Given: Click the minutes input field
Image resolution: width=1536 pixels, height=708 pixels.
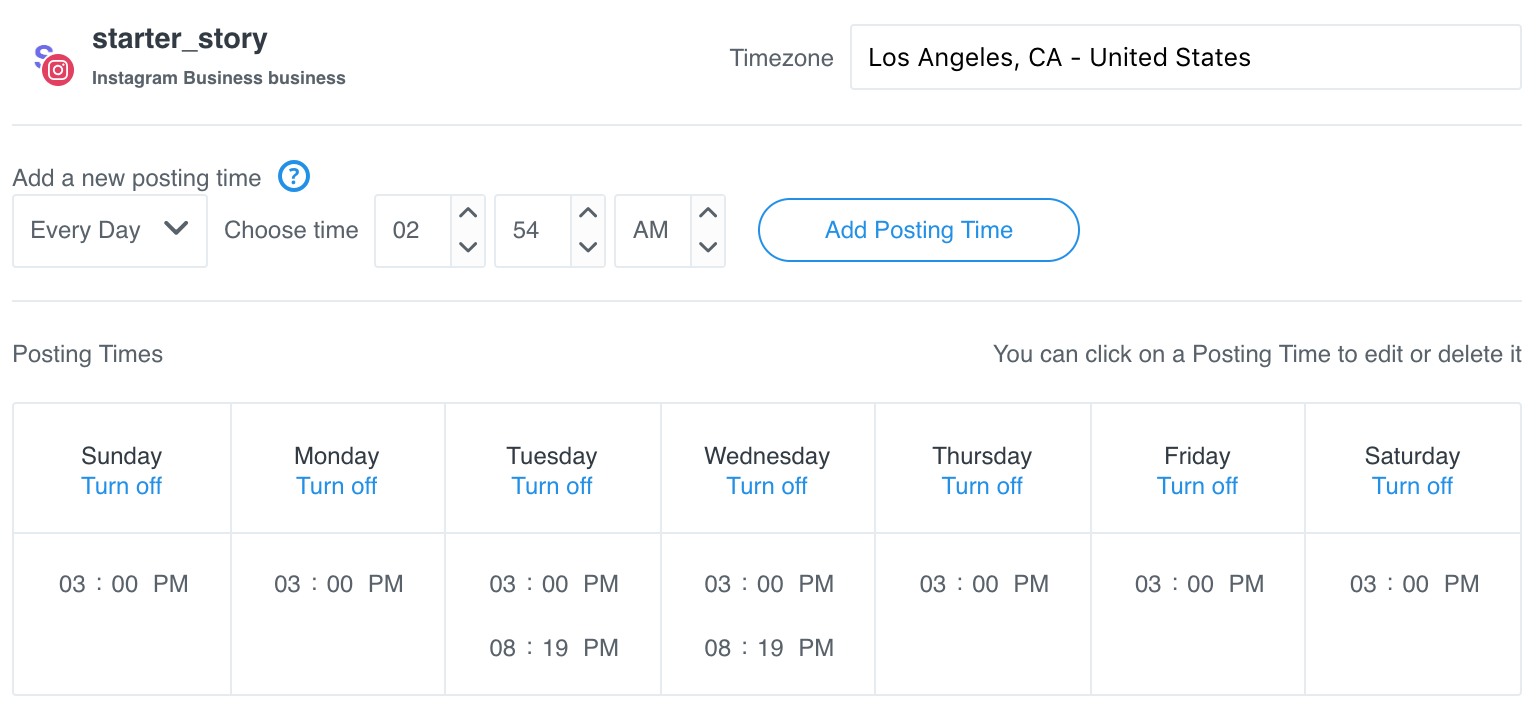Looking at the screenshot, I should pyautogui.click(x=531, y=231).
